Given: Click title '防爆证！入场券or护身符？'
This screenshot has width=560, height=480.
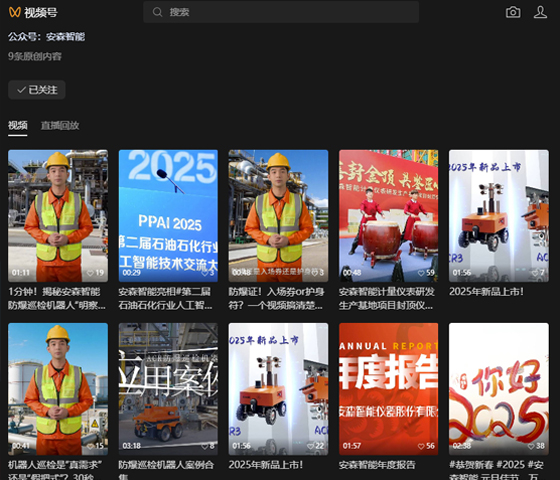Looking at the screenshot, I should click(x=276, y=299).
